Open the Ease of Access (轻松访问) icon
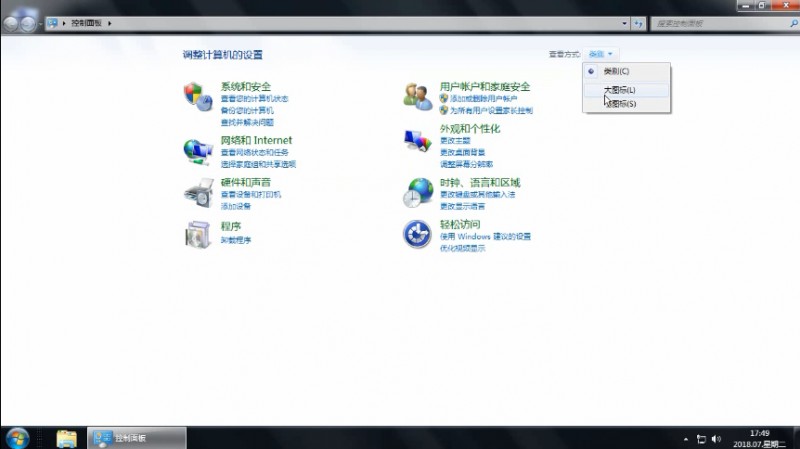800x449 pixels. pyautogui.click(x=417, y=234)
